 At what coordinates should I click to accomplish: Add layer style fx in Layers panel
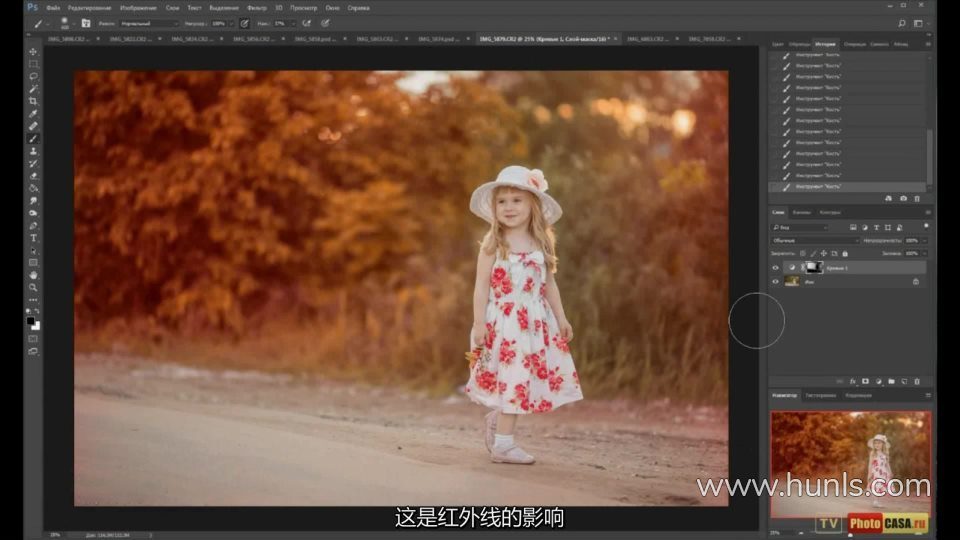pos(852,381)
